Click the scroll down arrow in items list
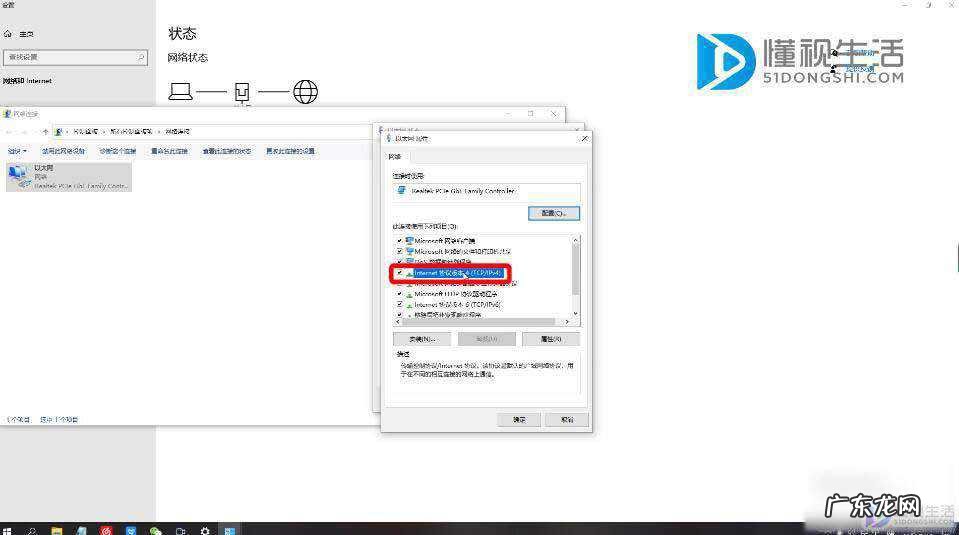Image resolution: width=959 pixels, height=535 pixels. pos(576,314)
